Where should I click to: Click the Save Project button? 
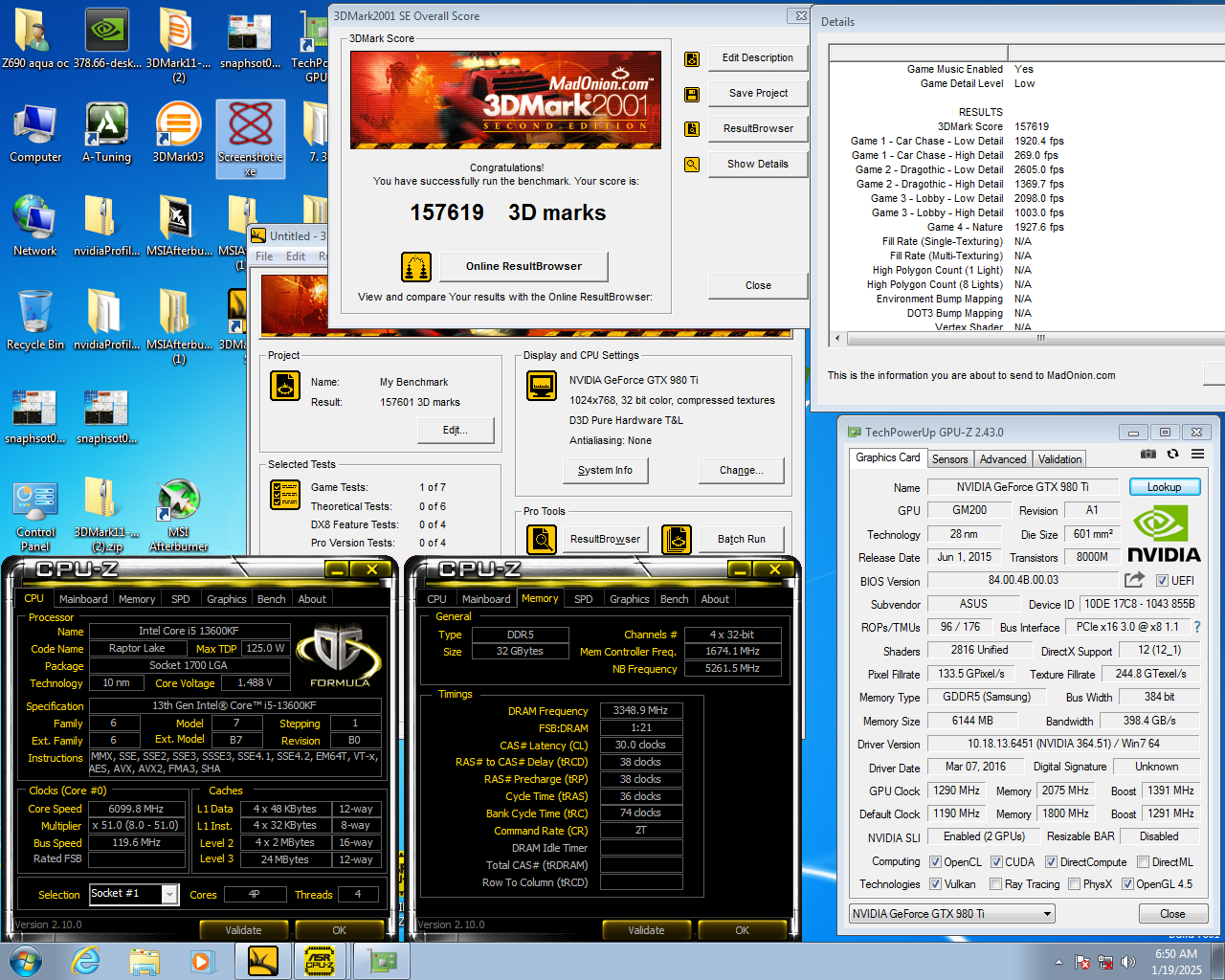point(758,93)
